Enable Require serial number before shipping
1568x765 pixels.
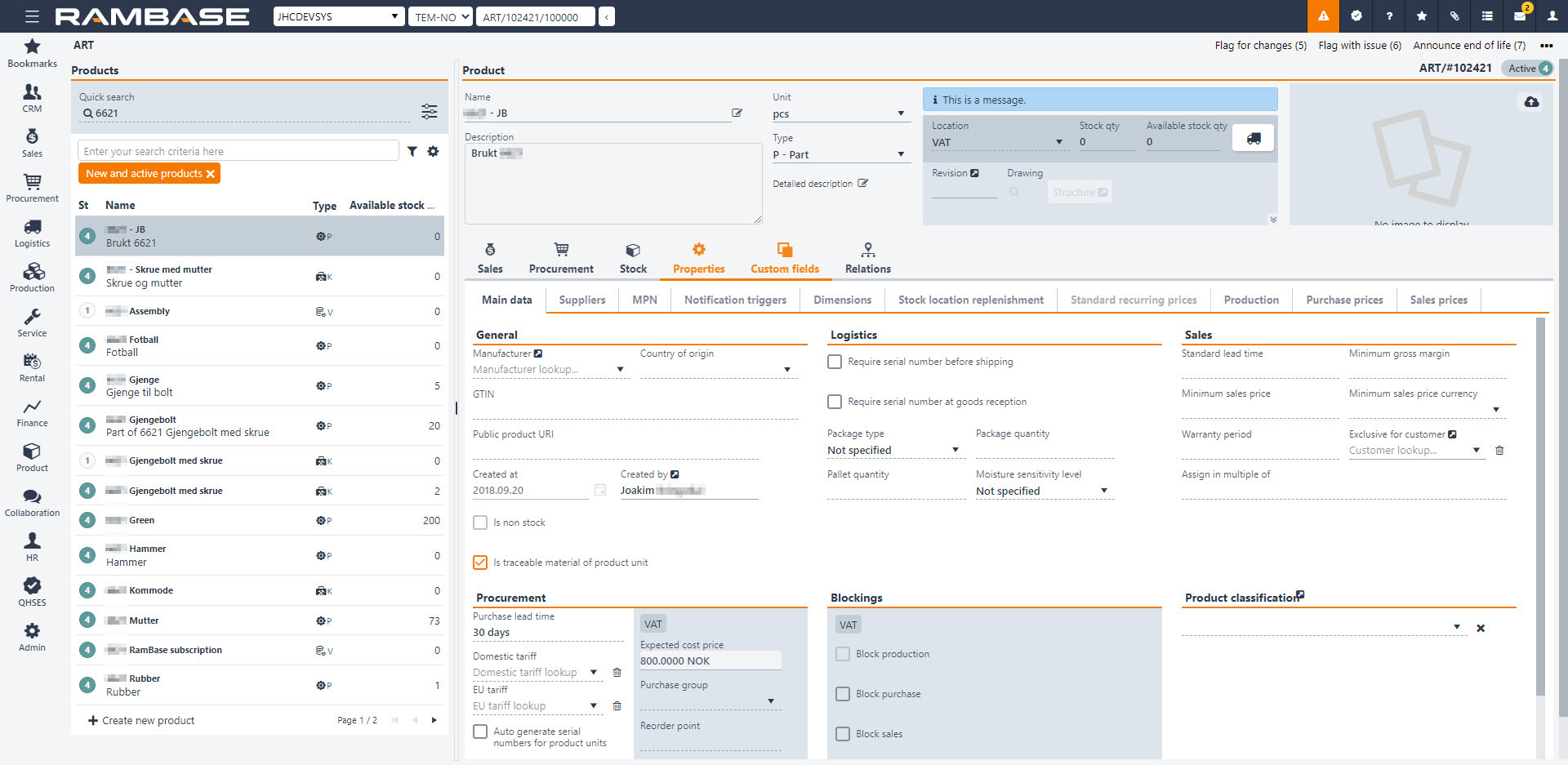click(835, 362)
